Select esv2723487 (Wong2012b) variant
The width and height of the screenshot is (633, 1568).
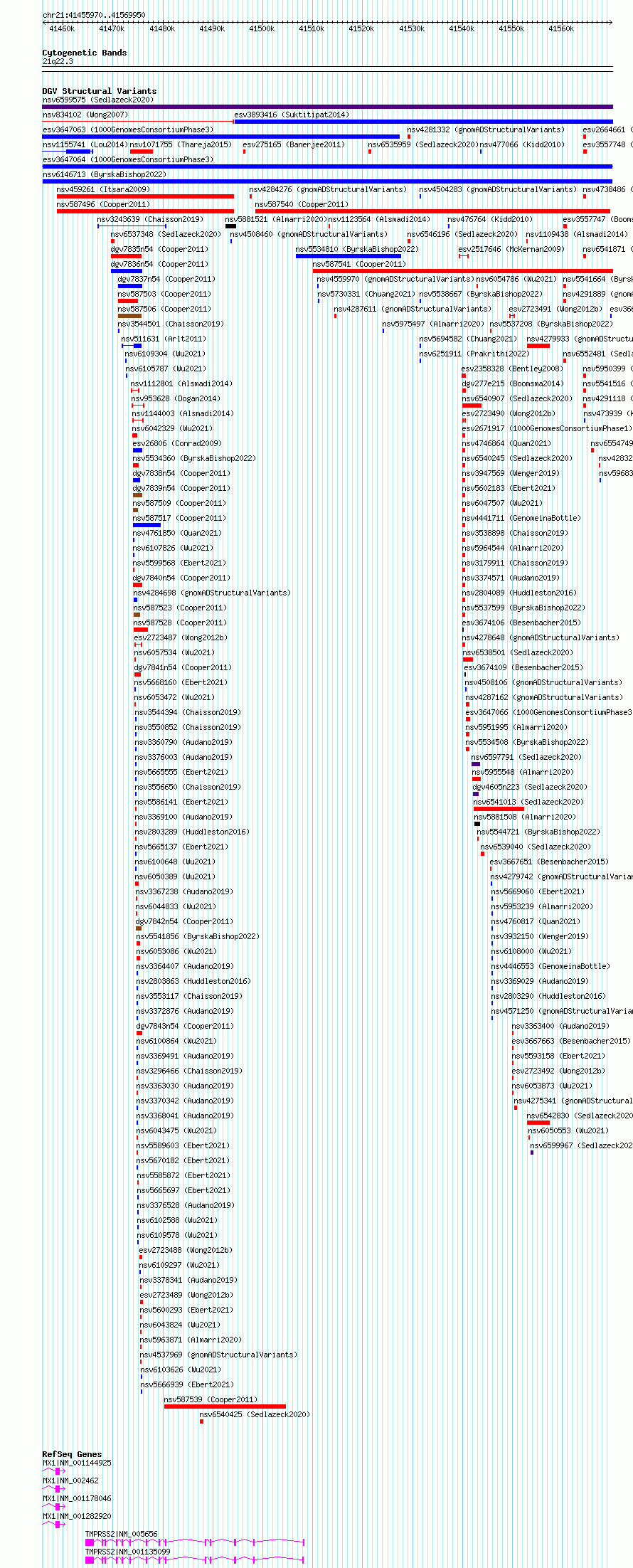[181, 637]
